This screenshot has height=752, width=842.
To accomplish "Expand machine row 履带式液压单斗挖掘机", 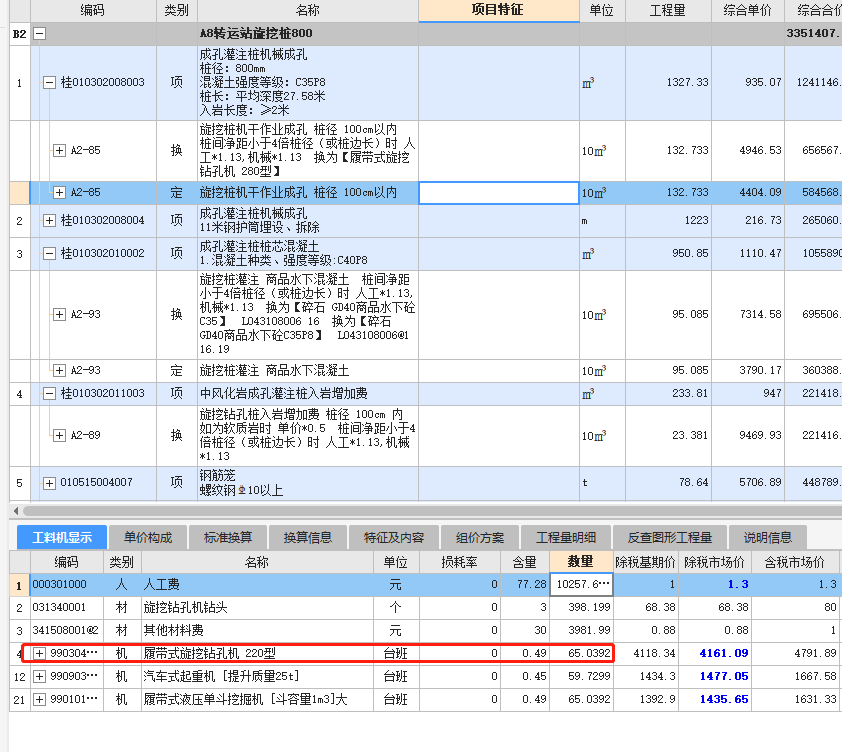I will click(39, 699).
